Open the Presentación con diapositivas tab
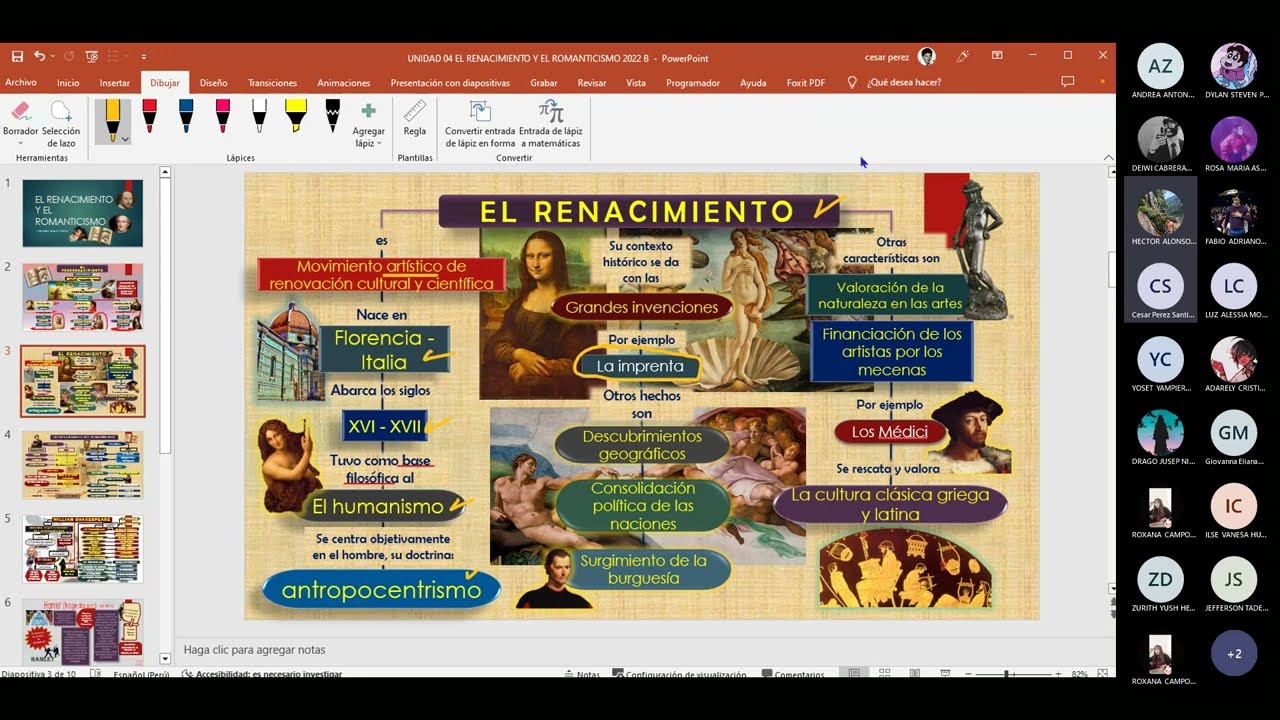This screenshot has height=720, width=1280. [450, 83]
